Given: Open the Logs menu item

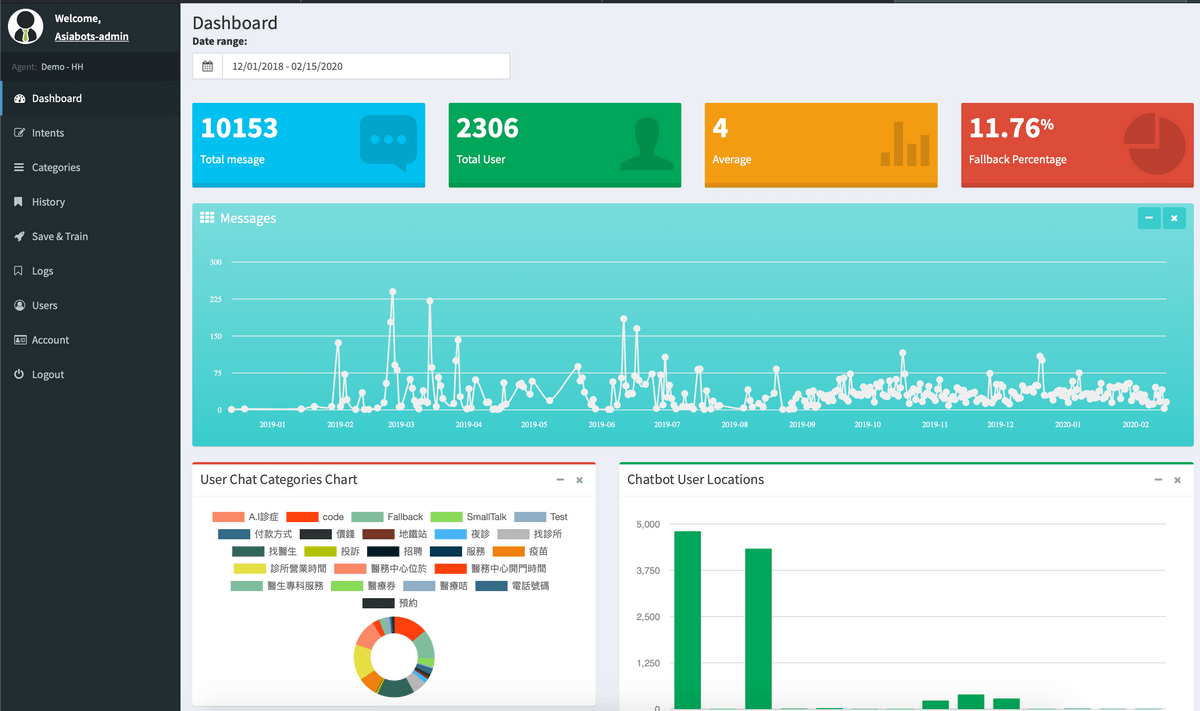Looking at the screenshot, I should point(42,271).
